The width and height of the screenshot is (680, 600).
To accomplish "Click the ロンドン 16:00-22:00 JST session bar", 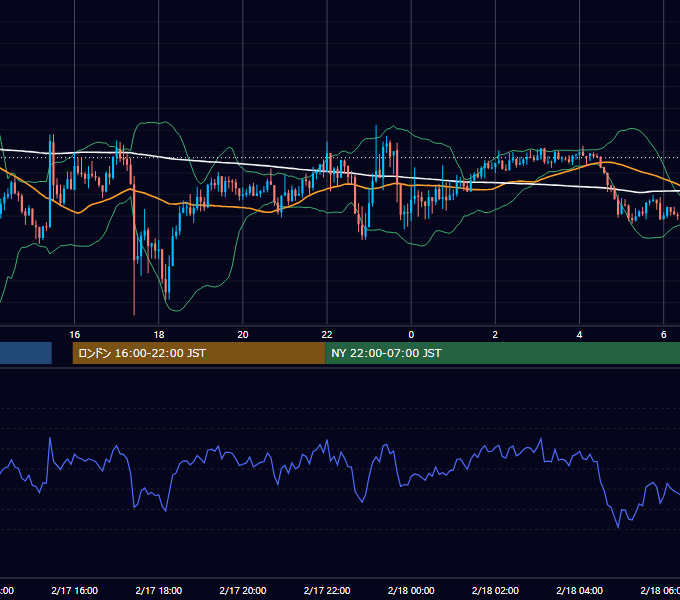I will tap(199, 353).
